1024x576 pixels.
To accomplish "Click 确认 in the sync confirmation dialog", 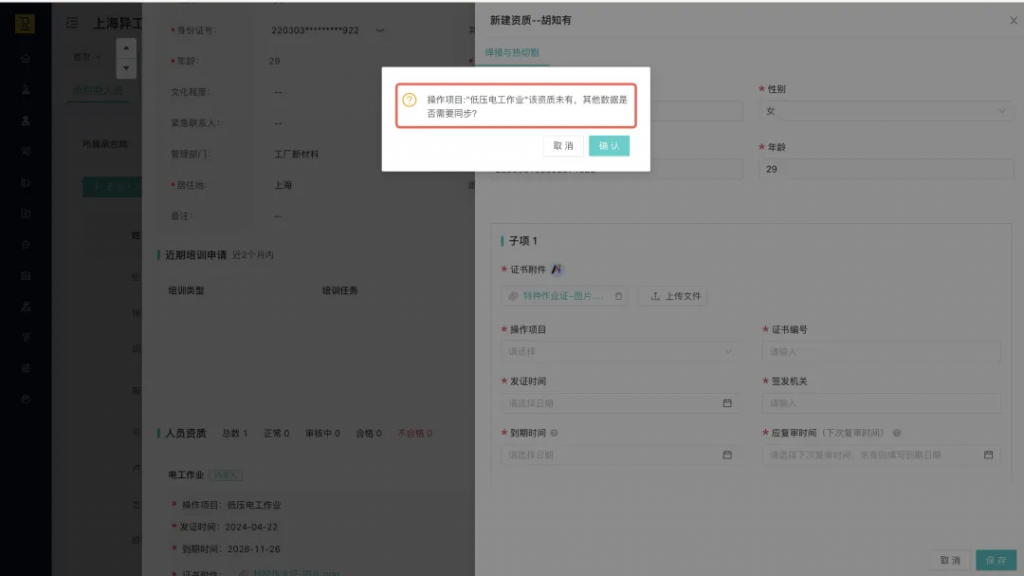I will (x=609, y=146).
